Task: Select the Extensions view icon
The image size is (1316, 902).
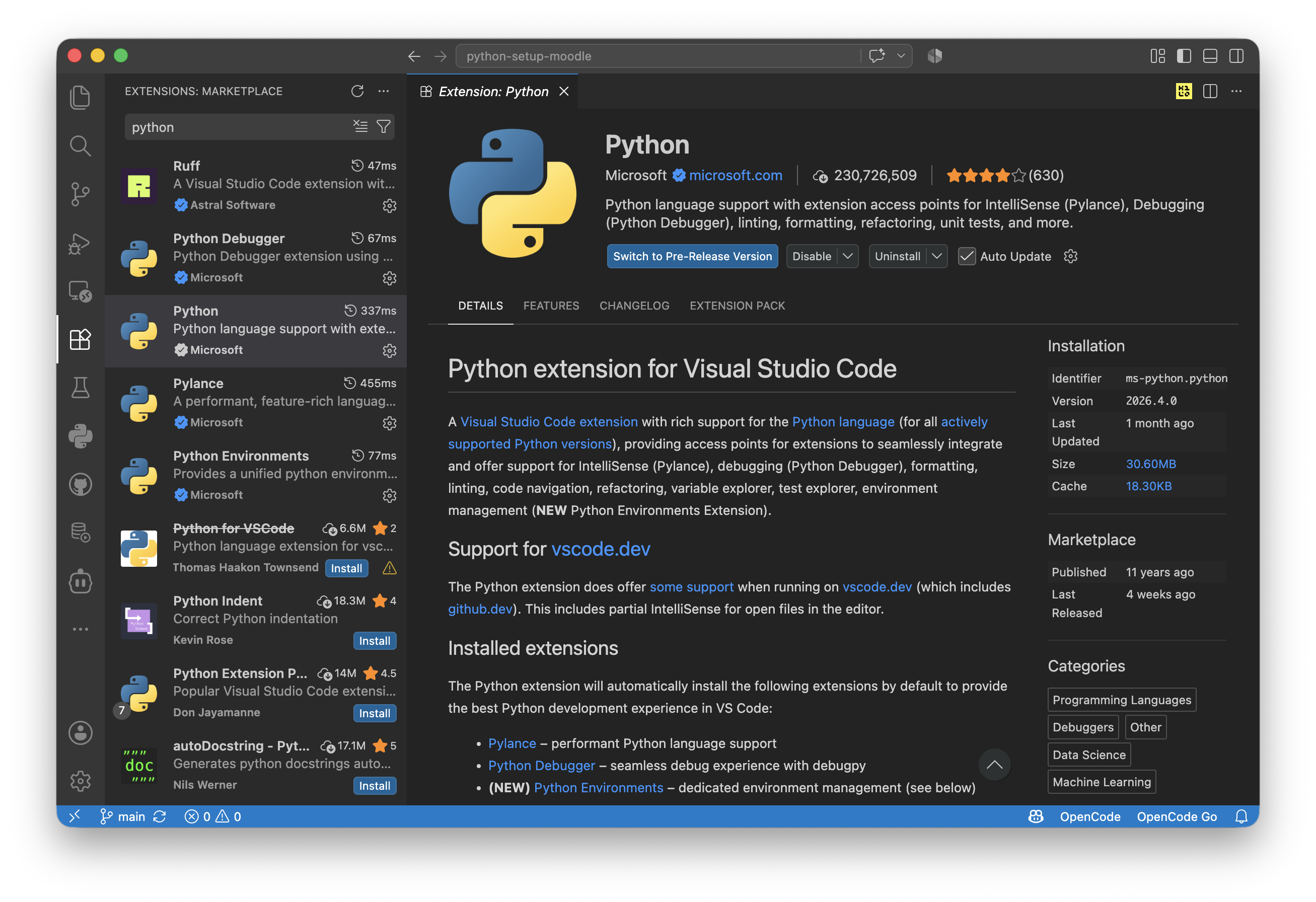Action: click(x=80, y=340)
